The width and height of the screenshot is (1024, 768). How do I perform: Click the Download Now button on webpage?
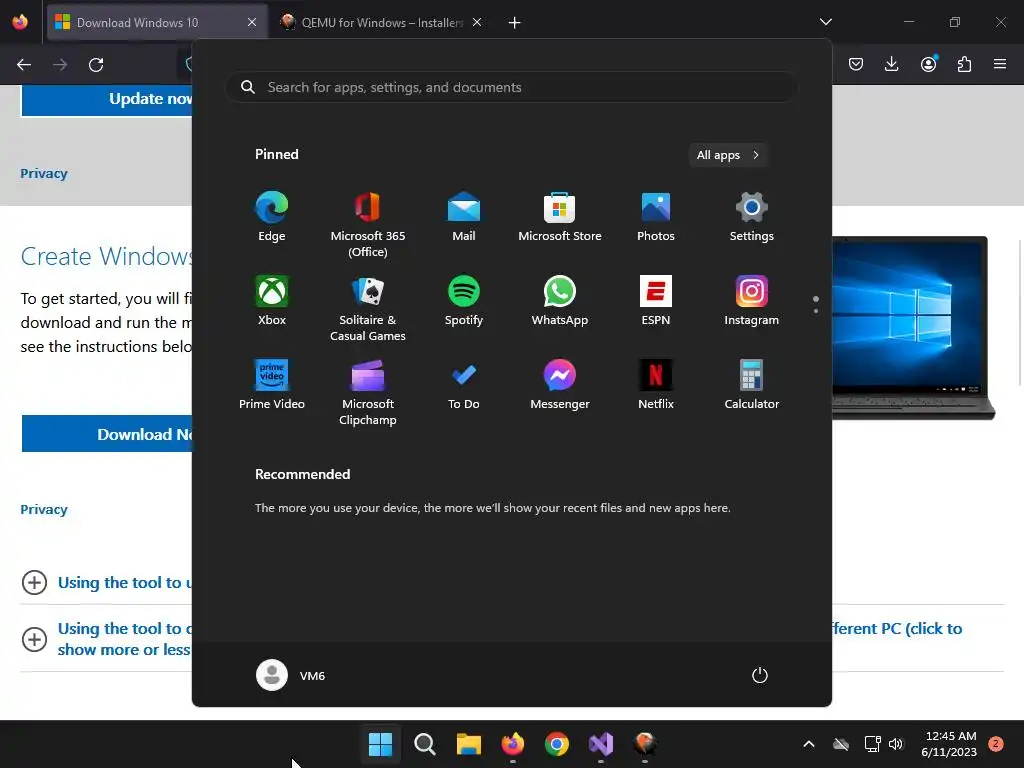[107, 434]
